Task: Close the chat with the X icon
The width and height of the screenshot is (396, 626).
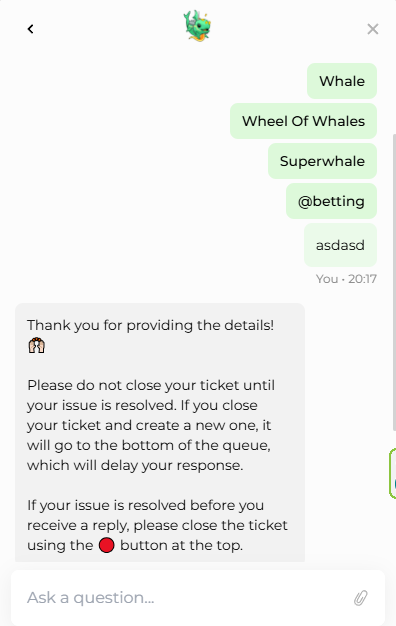Action: 372,29
